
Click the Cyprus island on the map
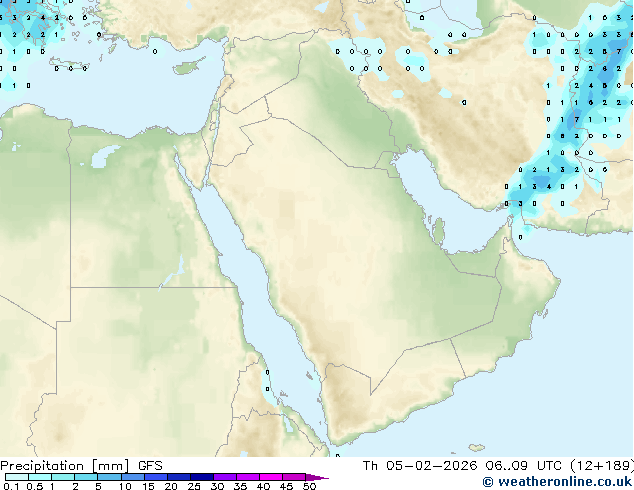187,68
